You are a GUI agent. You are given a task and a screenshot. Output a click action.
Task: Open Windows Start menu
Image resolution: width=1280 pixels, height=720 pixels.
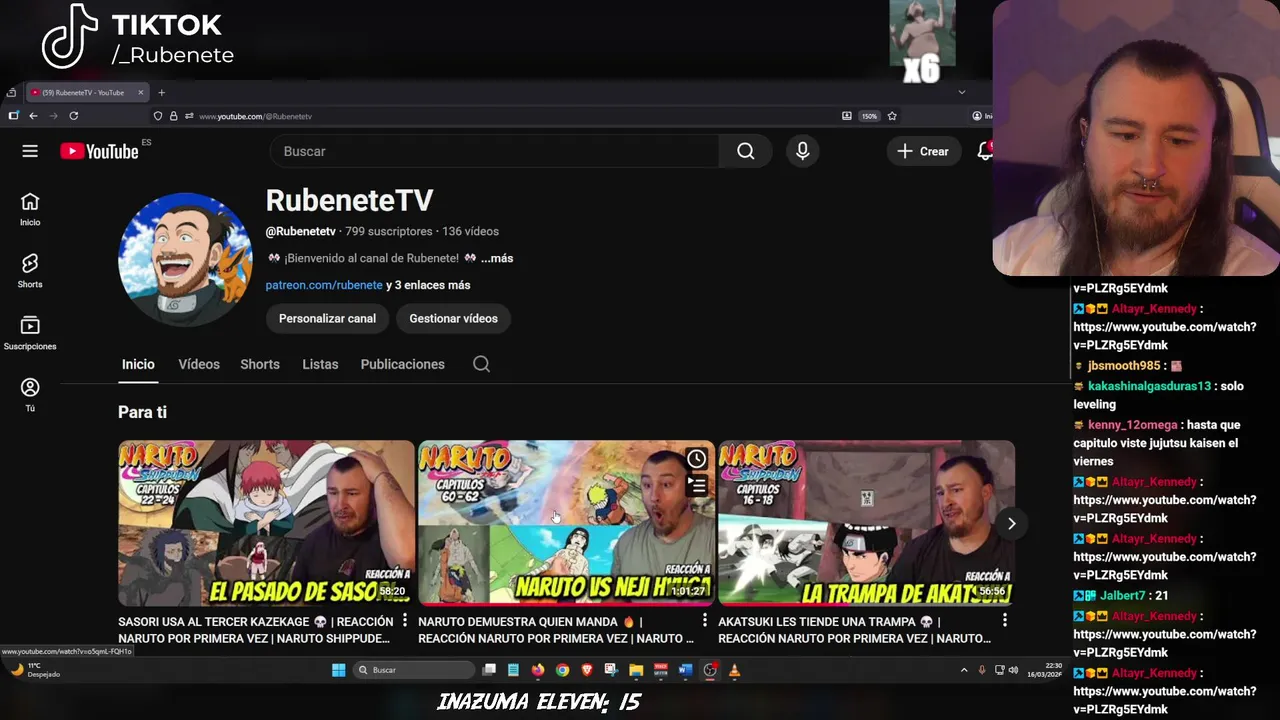pos(338,670)
